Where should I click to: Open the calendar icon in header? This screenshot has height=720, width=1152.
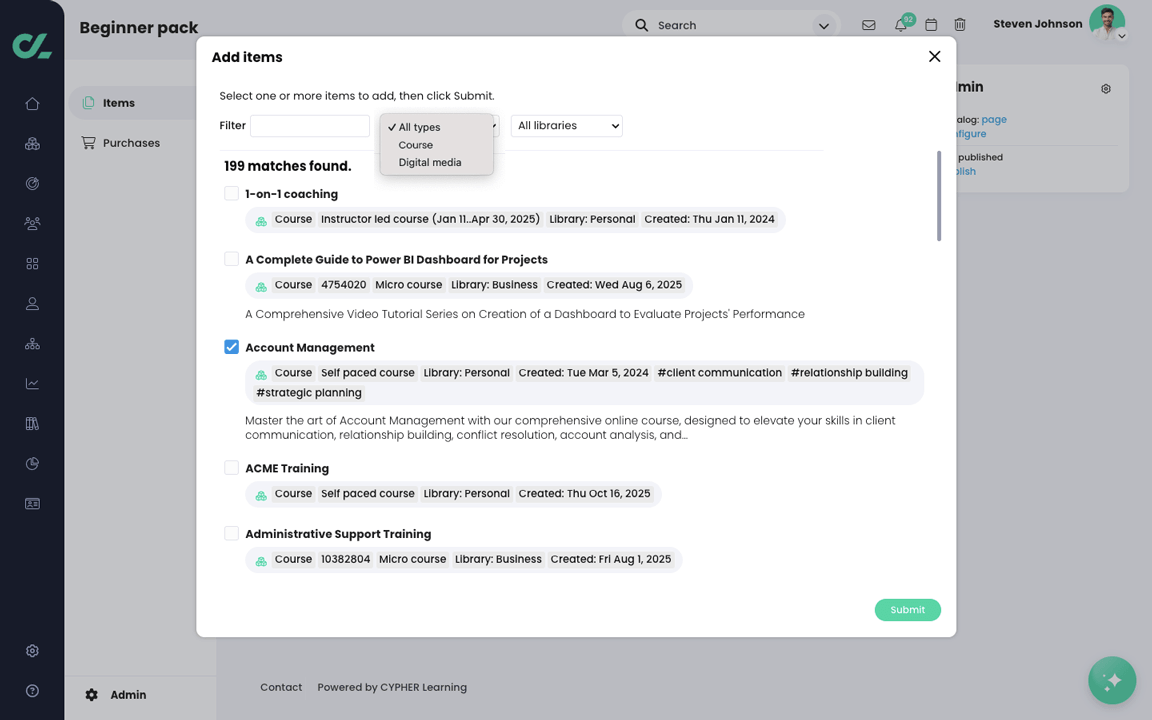(931, 25)
